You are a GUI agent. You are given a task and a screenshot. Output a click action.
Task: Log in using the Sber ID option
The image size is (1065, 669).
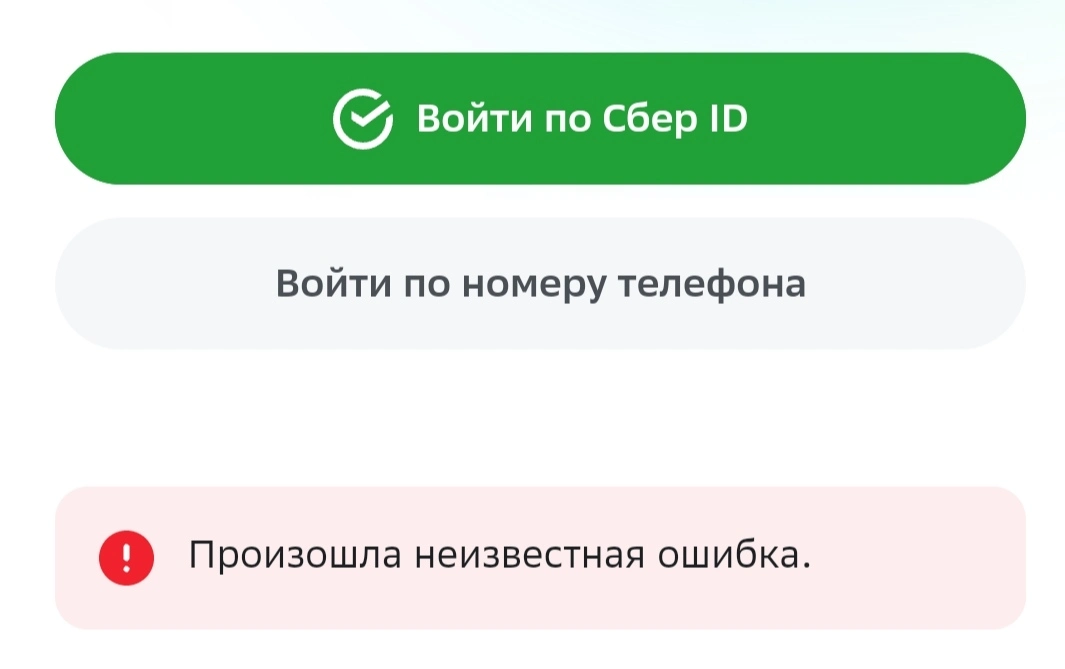(540, 118)
